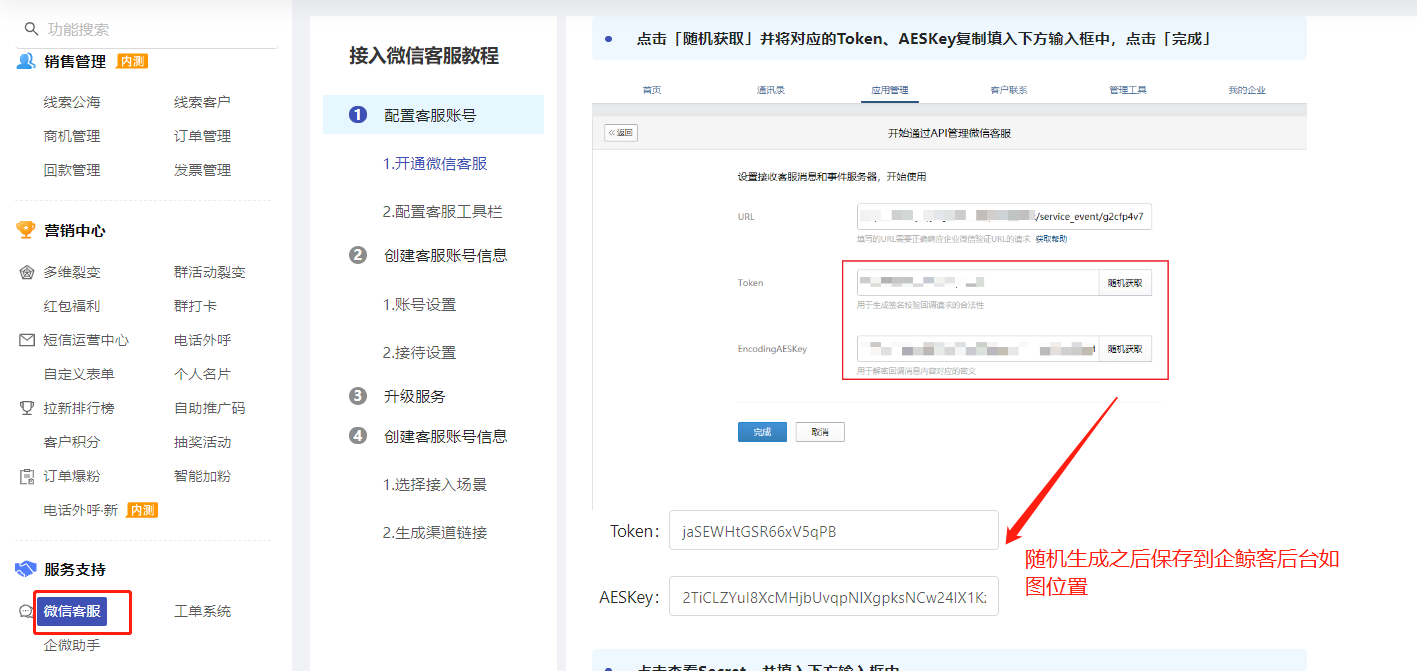Viewport: 1417px width, 671px height.
Task: Select the 个人名片 entry
Action: coord(202,374)
